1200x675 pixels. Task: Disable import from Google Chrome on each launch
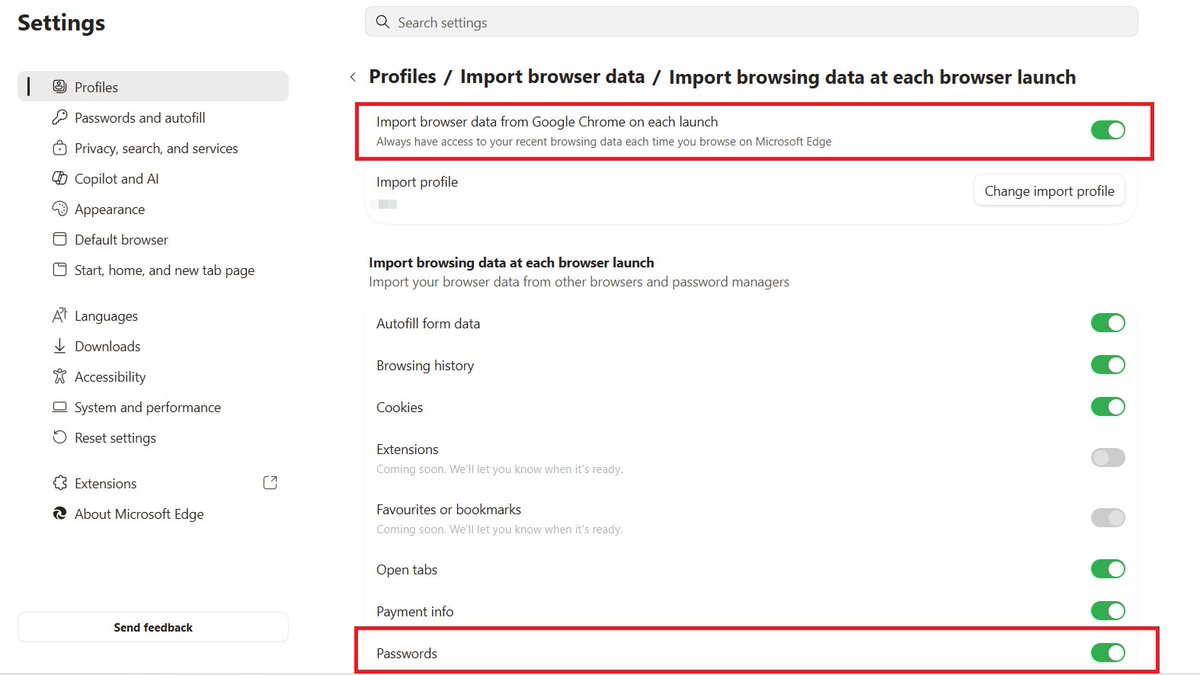pos(1108,130)
